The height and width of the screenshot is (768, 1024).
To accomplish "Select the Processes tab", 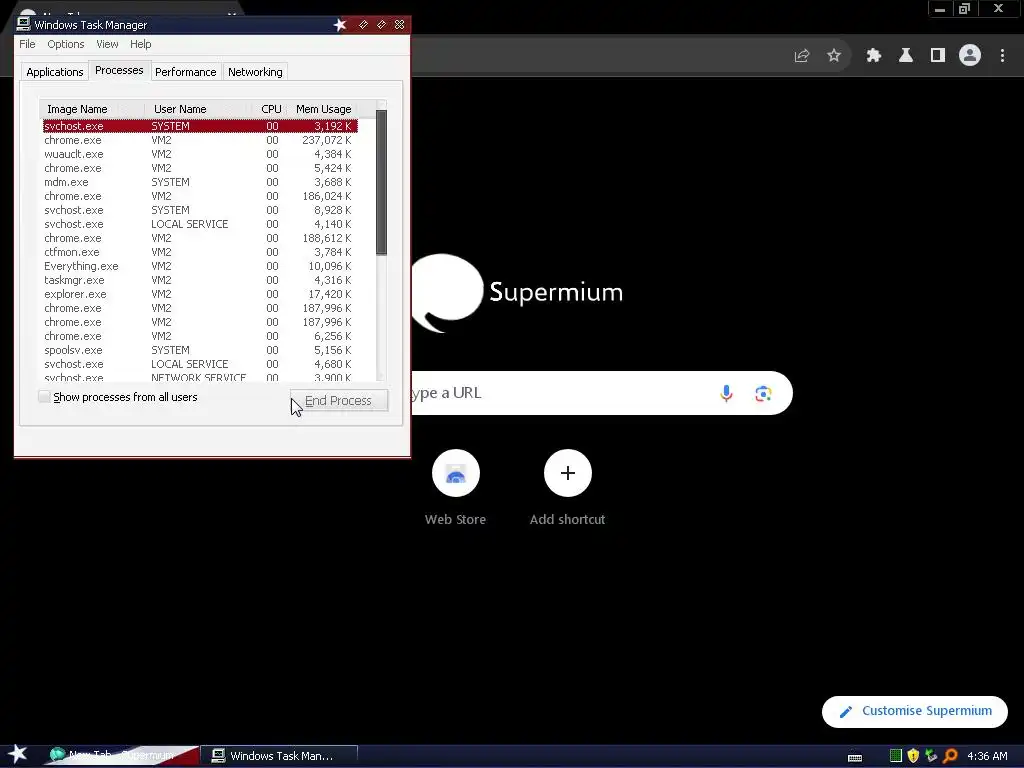I will click(x=119, y=71).
